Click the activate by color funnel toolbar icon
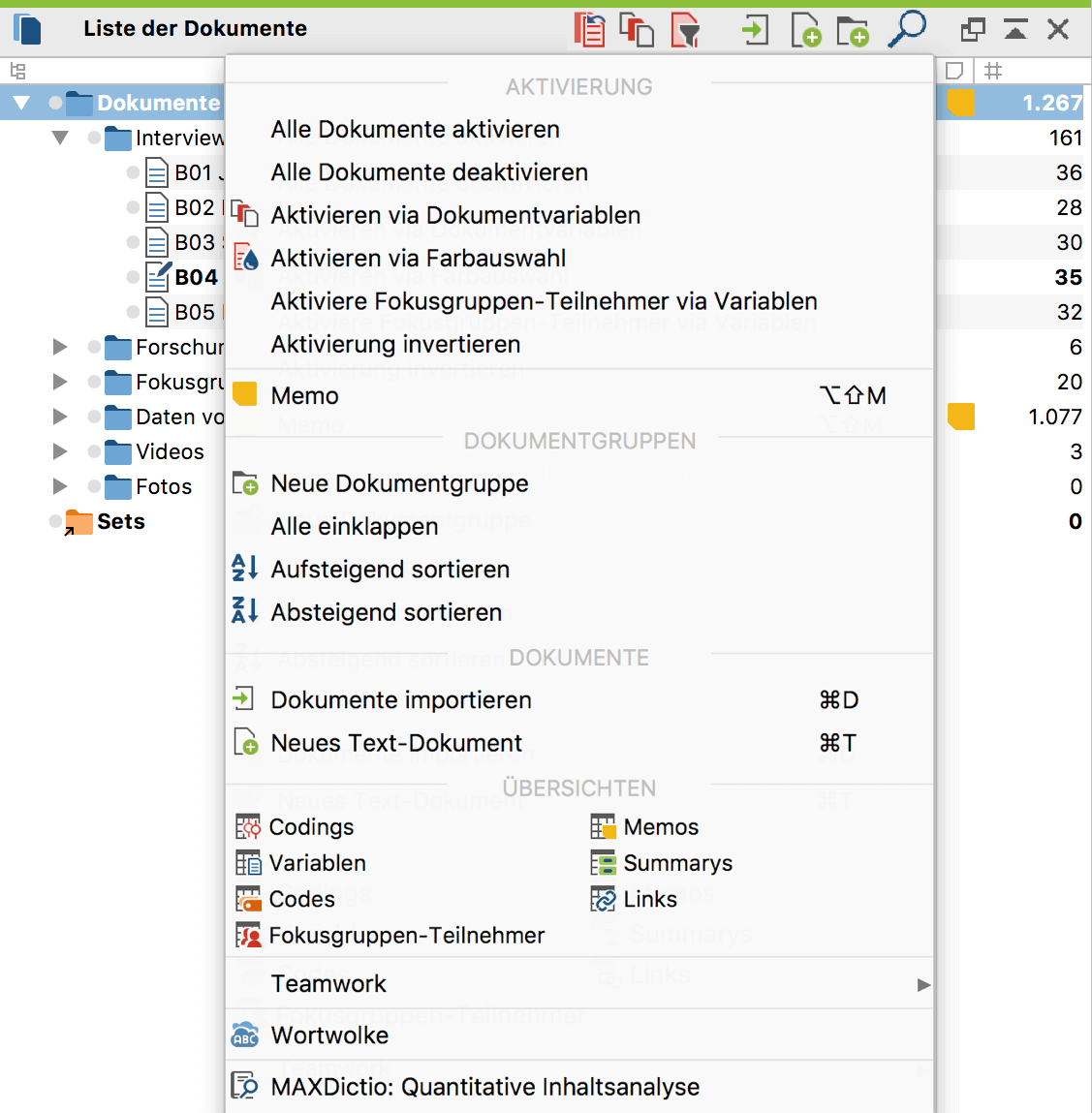 tap(685, 30)
